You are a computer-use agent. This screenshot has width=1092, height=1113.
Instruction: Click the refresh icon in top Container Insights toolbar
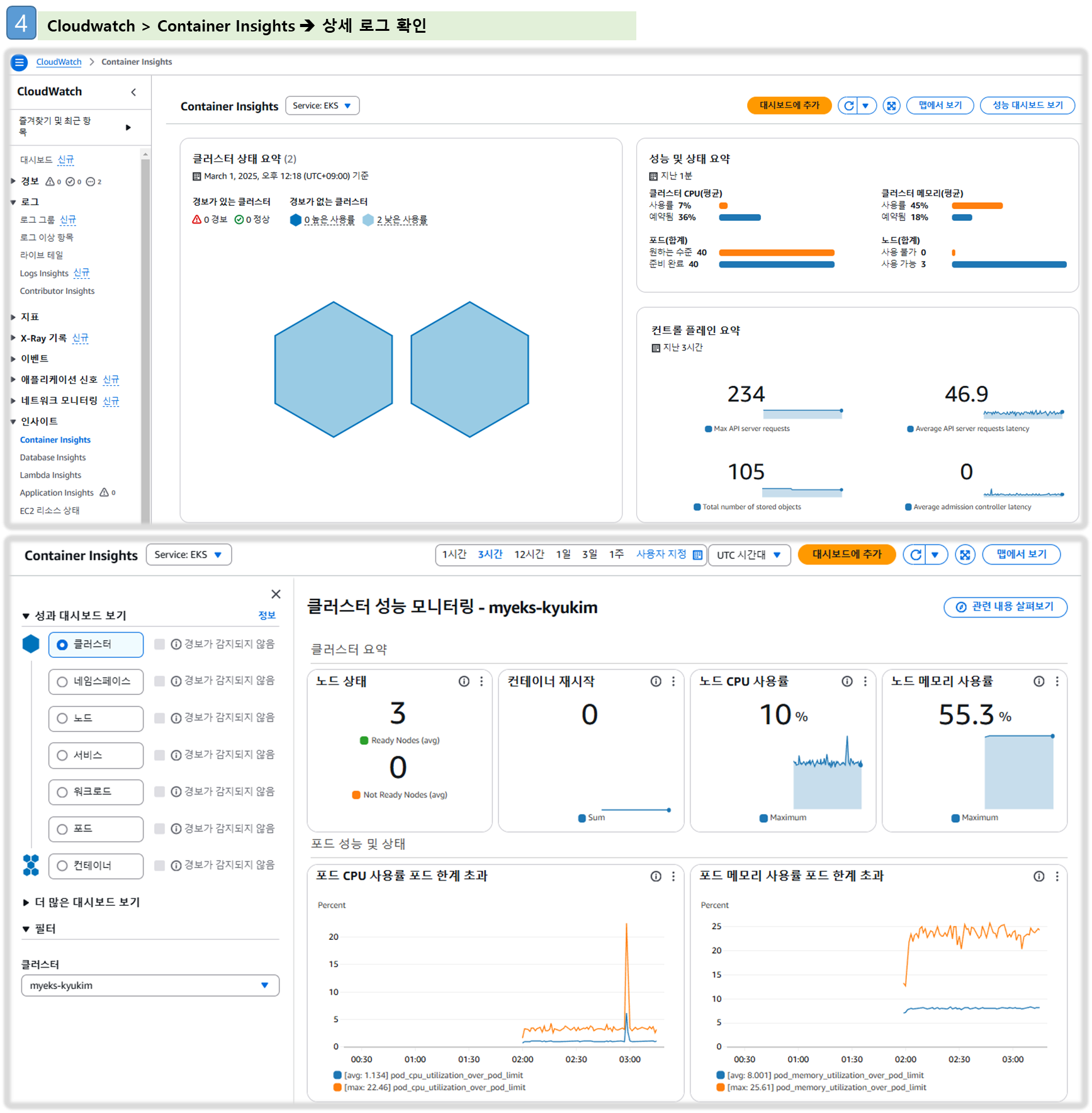click(848, 106)
